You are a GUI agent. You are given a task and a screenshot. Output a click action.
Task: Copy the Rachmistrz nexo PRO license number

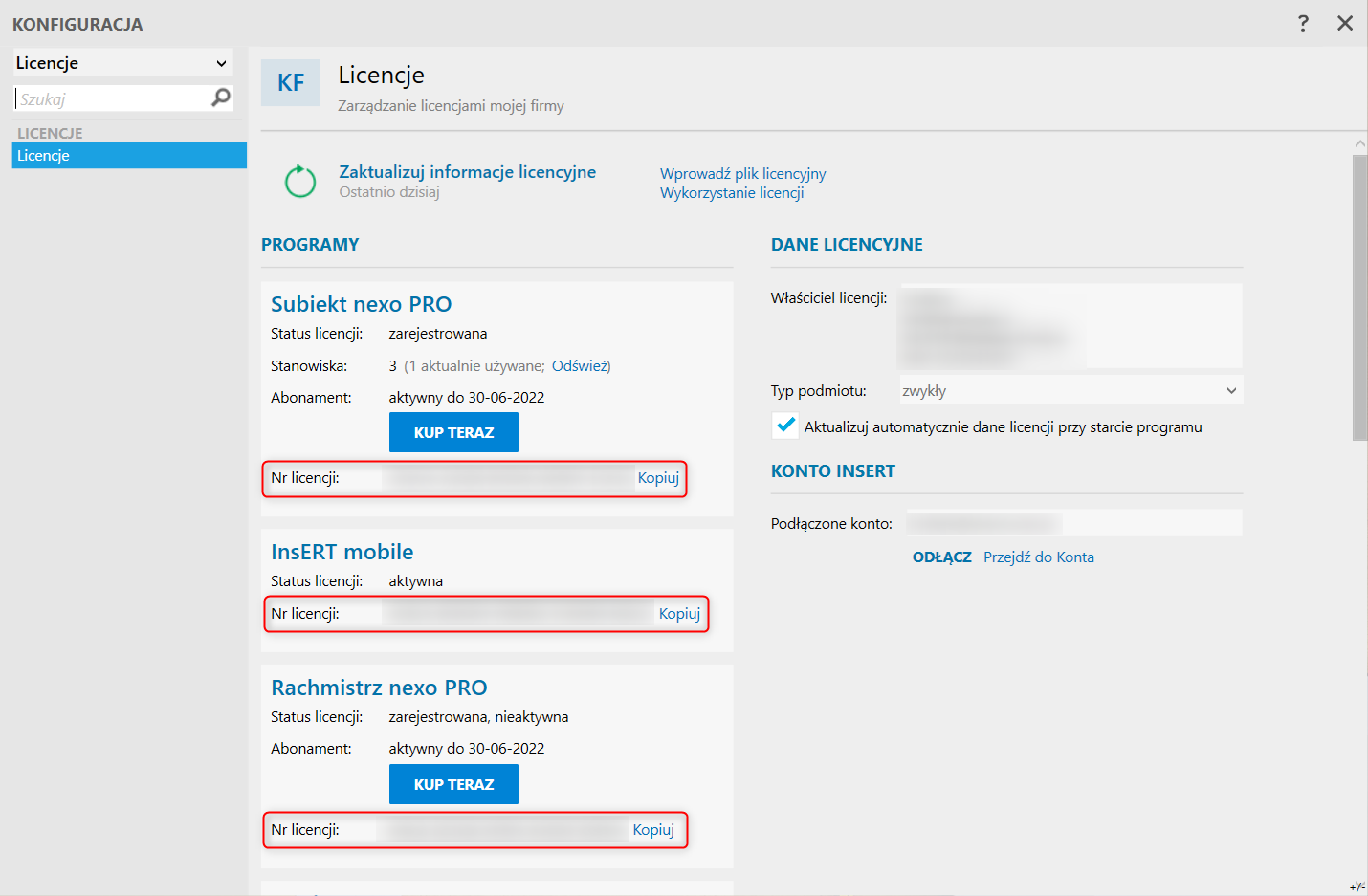pos(653,830)
